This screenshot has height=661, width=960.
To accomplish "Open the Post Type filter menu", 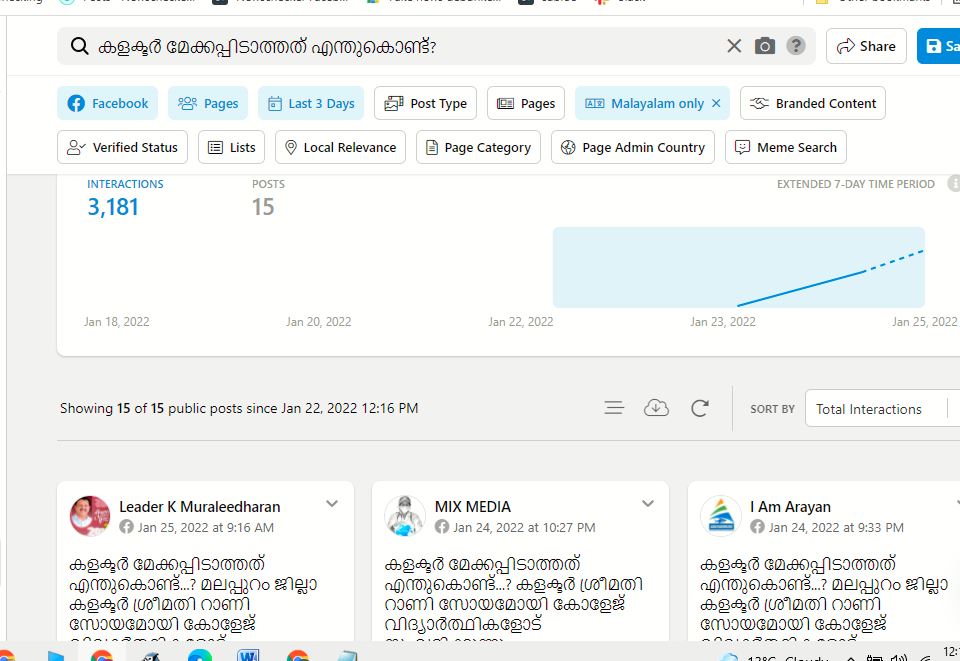I will point(425,103).
